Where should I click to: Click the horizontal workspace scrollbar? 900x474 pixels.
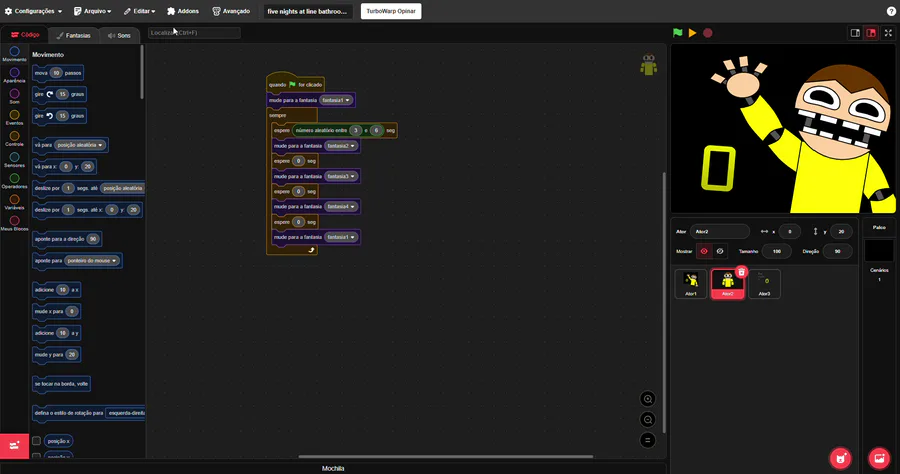(x=446, y=457)
